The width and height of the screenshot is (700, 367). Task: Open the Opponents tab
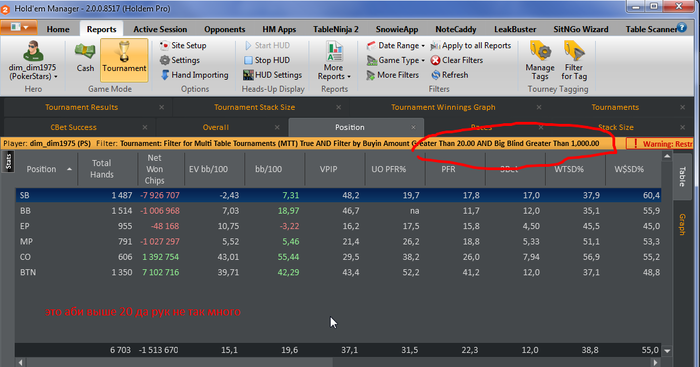point(225,29)
